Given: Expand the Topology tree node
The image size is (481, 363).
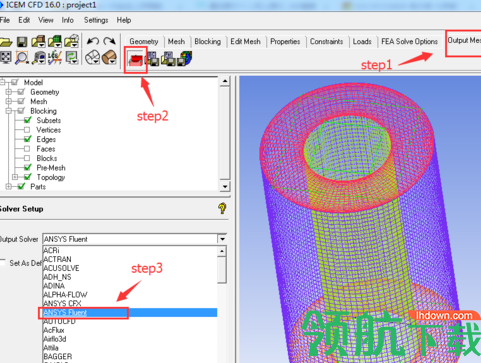Looking at the screenshot, I should (x=15, y=177).
